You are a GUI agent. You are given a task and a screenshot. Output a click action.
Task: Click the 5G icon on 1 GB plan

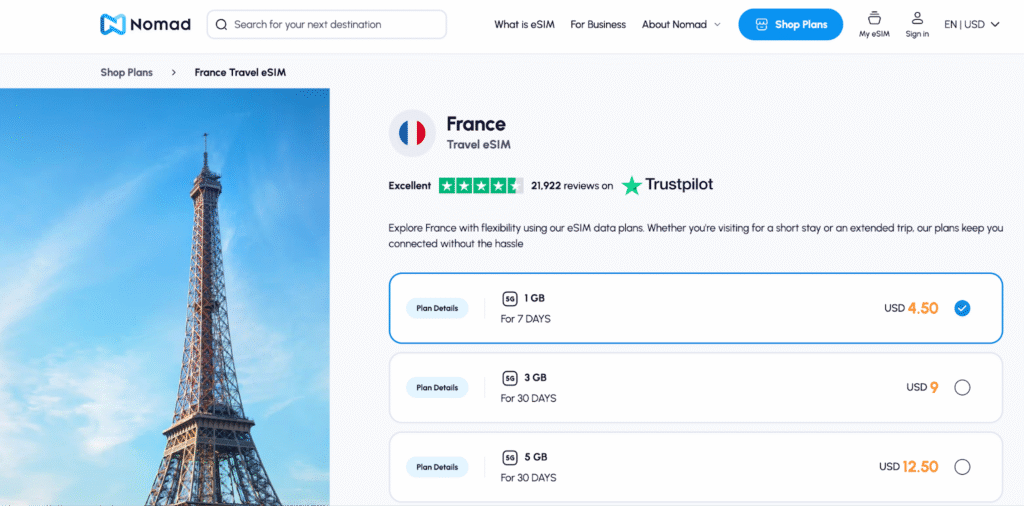(509, 298)
